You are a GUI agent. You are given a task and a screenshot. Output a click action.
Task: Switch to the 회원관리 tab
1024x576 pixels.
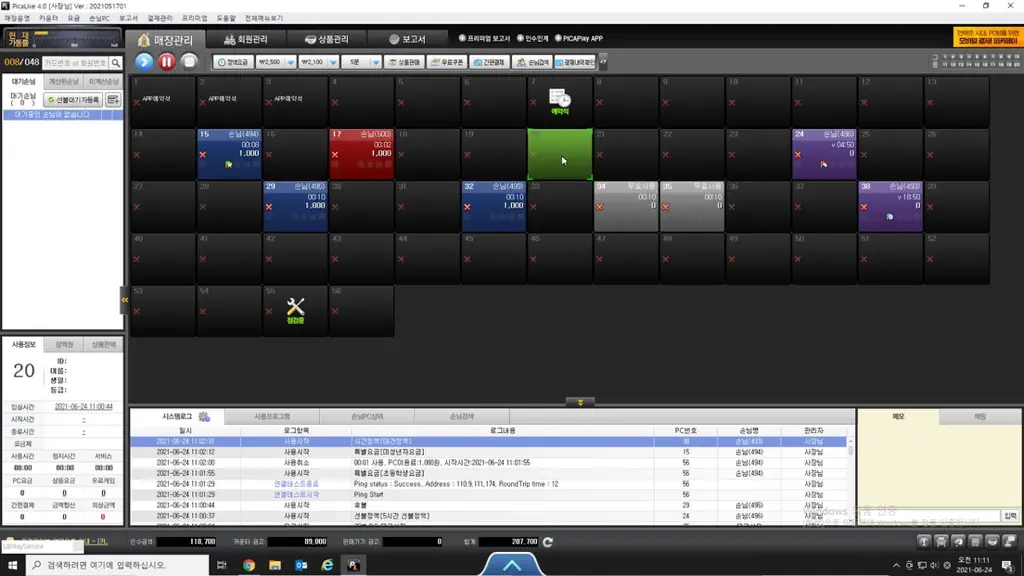(x=246, y=39)
